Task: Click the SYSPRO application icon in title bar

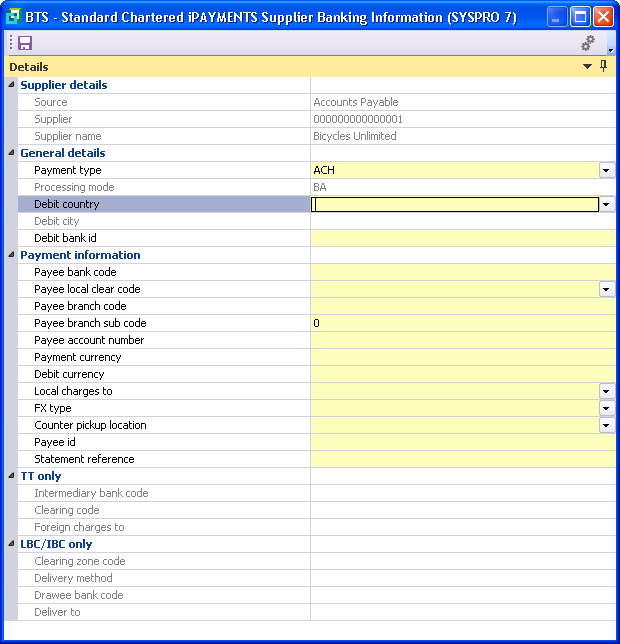Action: [13, 17]
